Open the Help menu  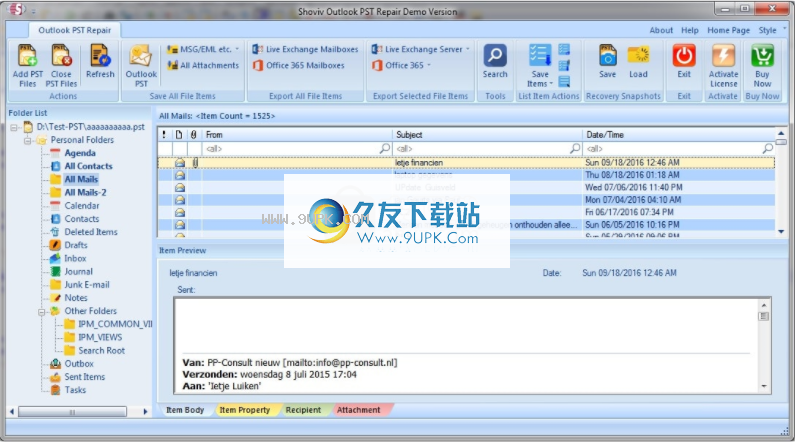[x=690, y=30]
